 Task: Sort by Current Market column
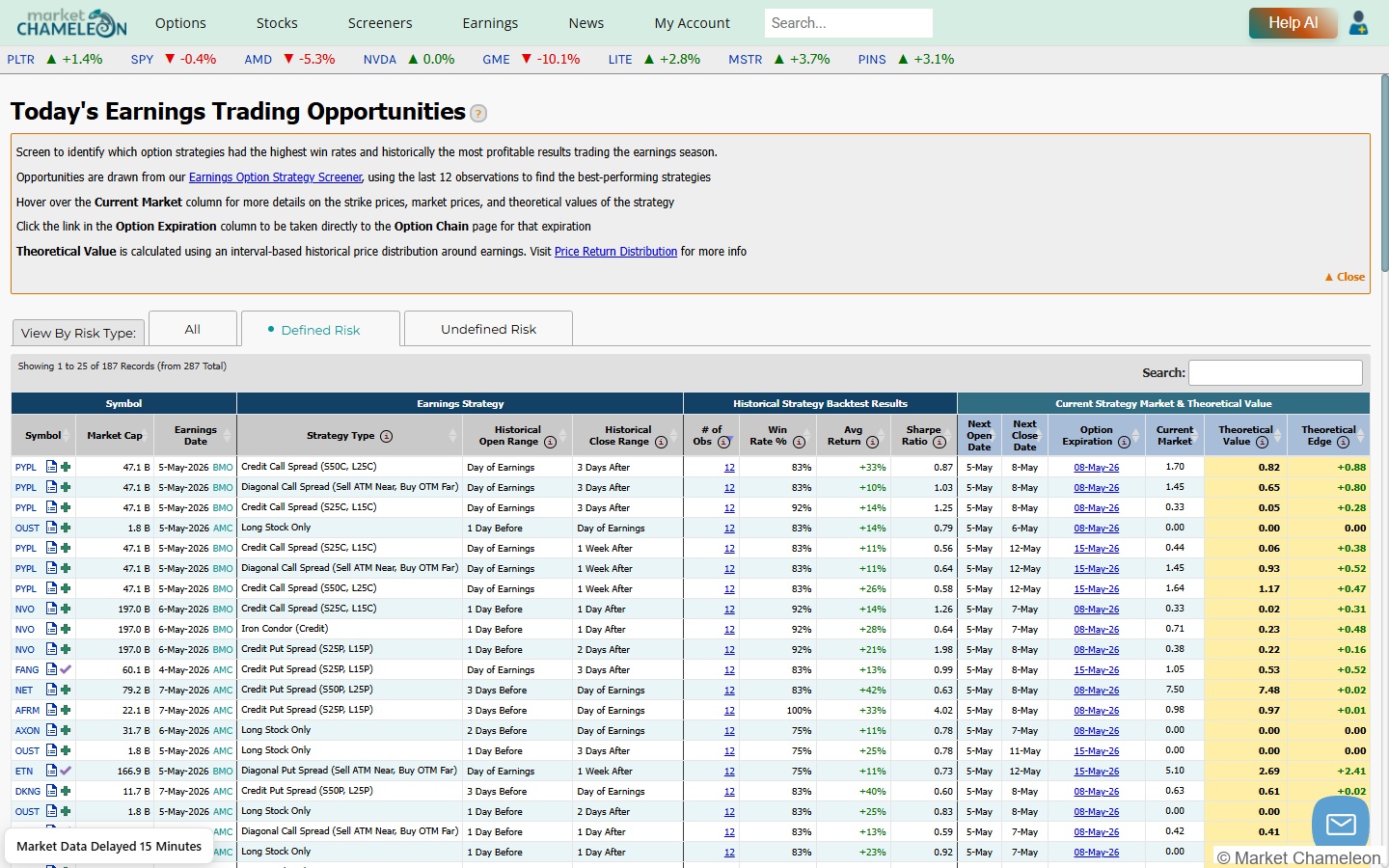coord(1175,436)
